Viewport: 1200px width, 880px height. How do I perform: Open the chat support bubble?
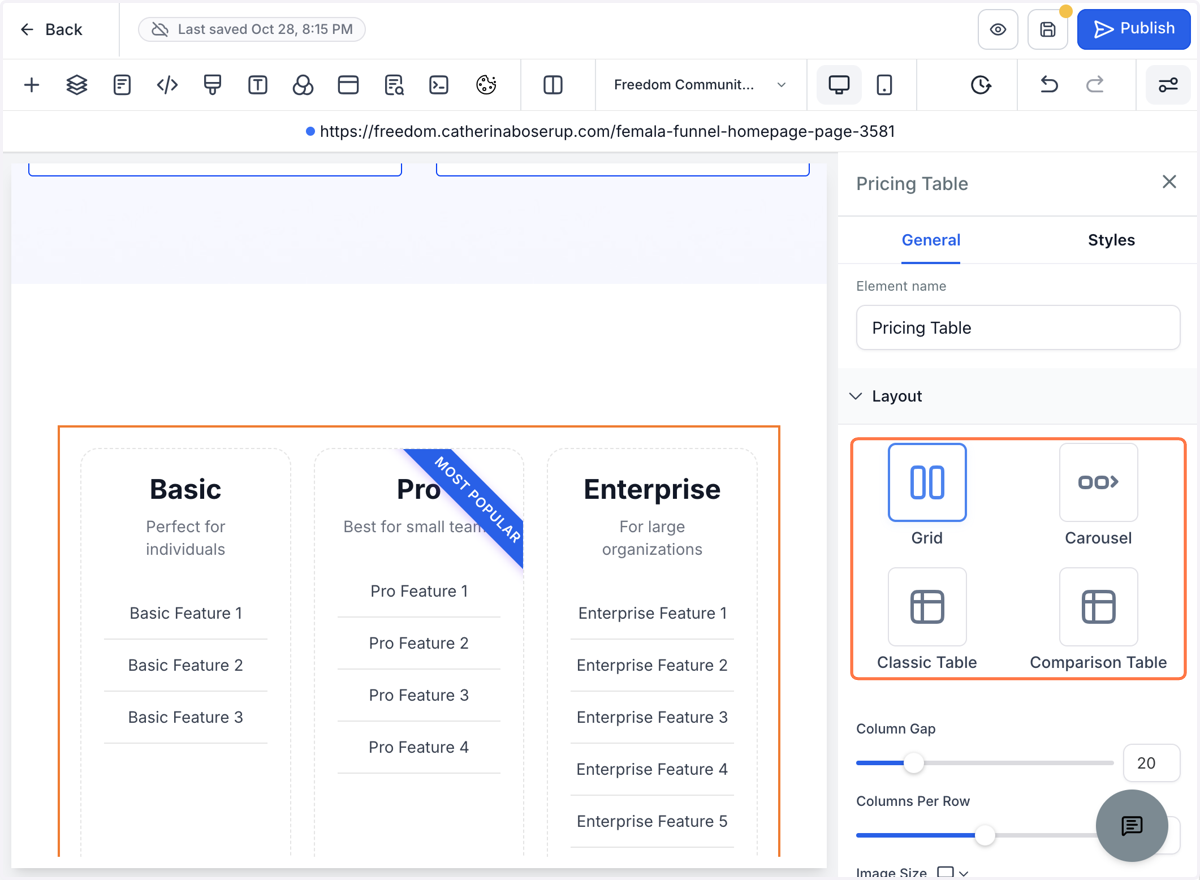(1132, 826)
